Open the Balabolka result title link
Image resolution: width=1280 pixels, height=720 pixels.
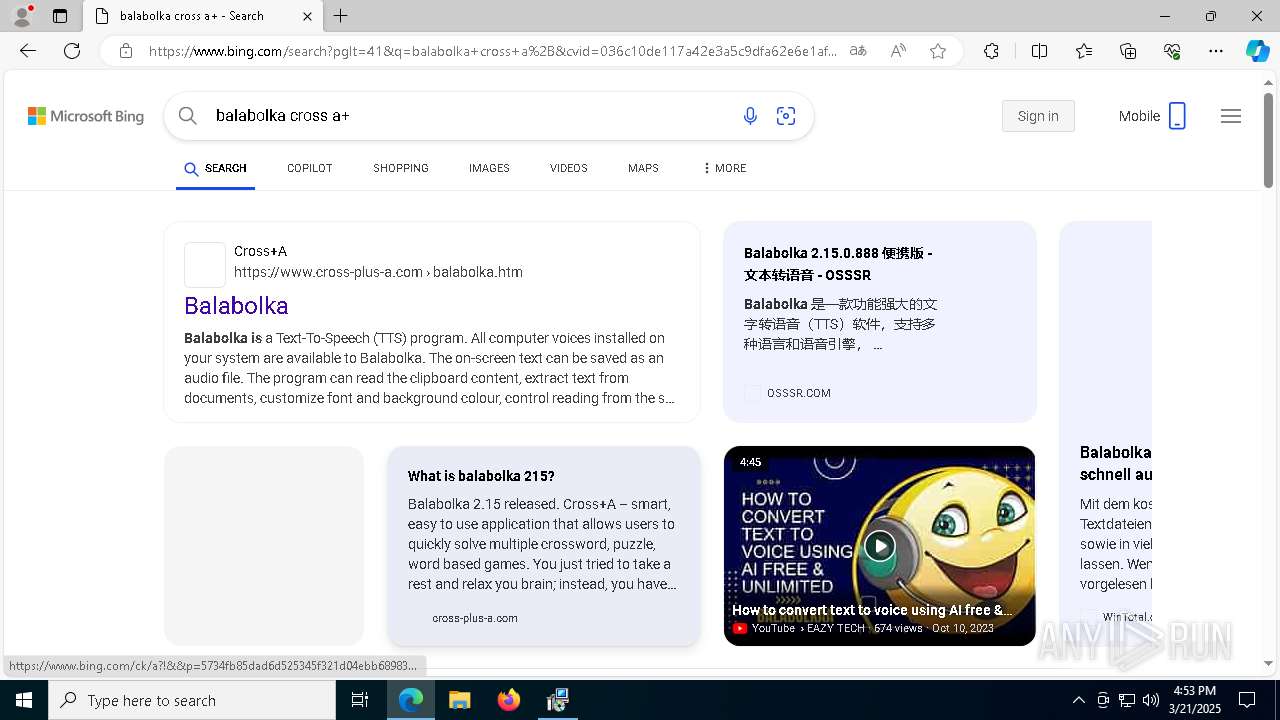pyautogui.click(x=236, y=306)
